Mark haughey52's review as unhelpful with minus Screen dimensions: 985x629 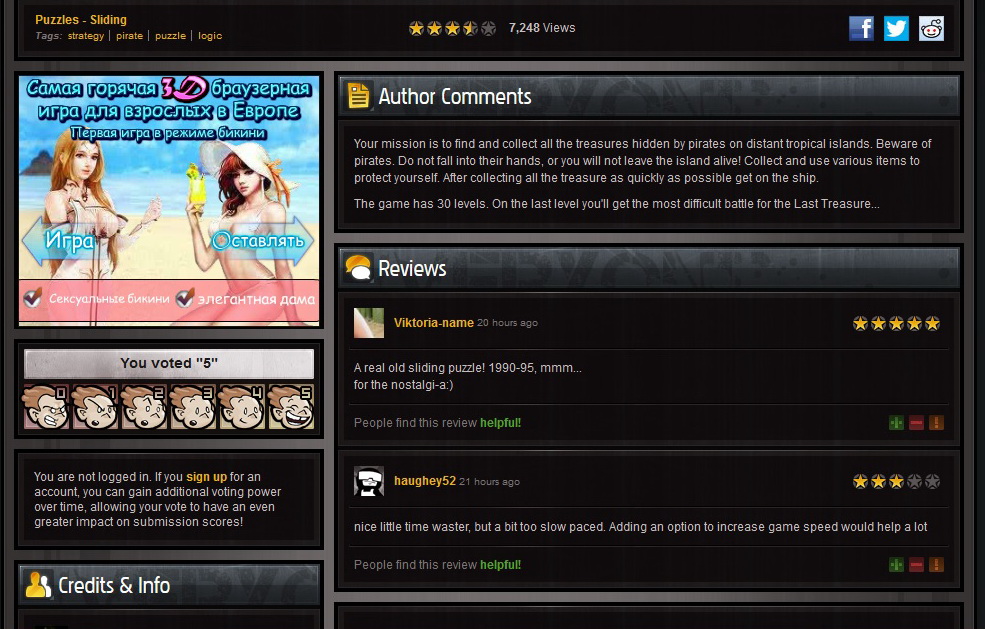(x=916, y=565)
